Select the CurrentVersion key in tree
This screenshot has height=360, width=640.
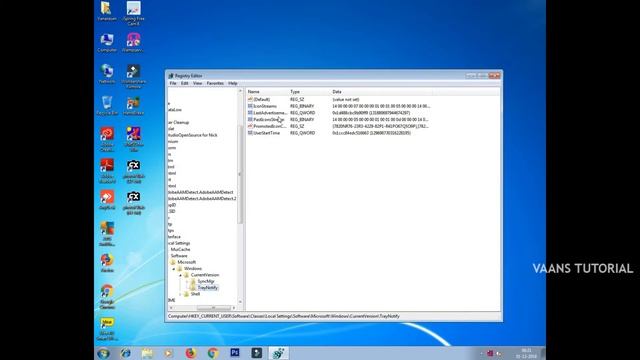coord(205,275)
